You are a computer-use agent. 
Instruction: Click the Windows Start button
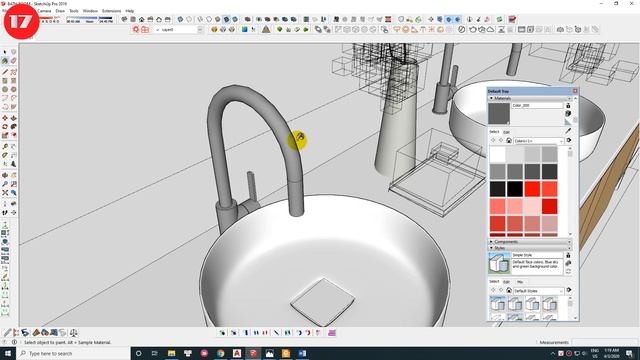[8, 353]
